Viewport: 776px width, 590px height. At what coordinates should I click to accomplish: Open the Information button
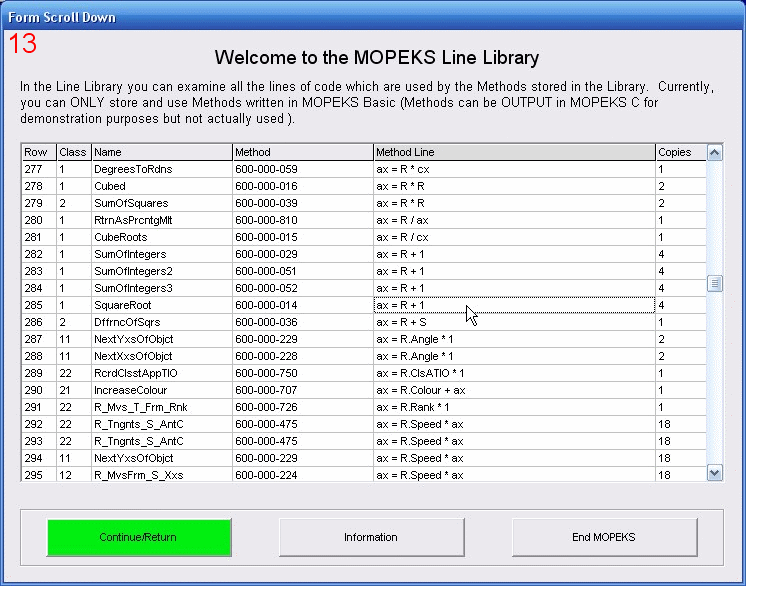371,537
